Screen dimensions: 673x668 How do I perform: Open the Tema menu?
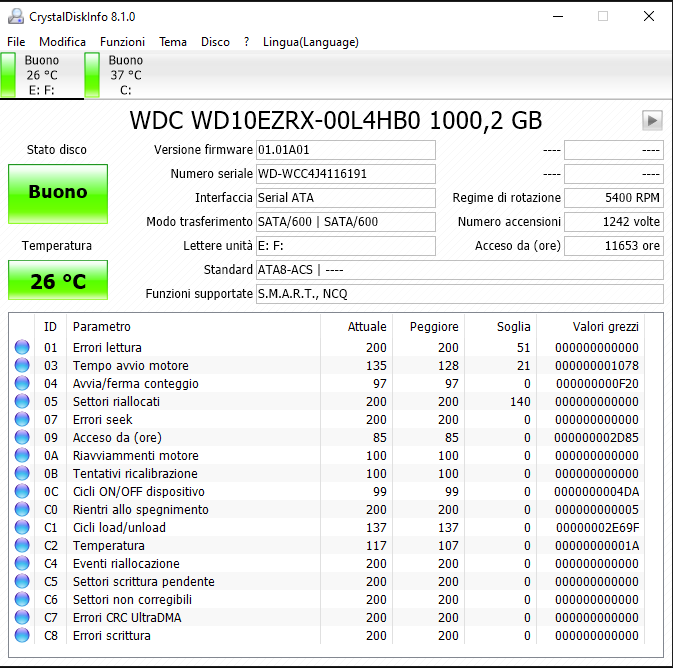(173, 42)
